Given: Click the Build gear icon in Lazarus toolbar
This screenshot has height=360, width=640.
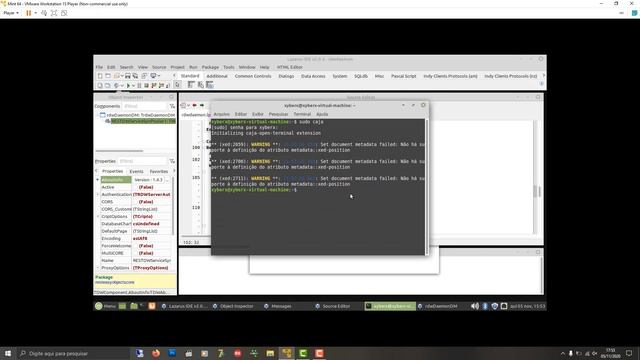Looking at the screenshot, I should coord(116,85).
